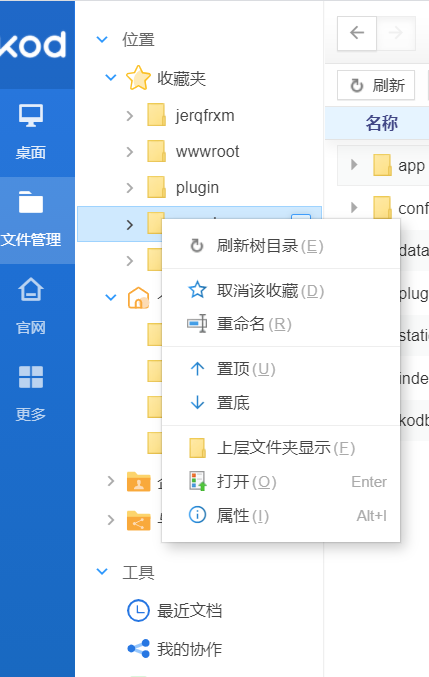Screen dimensions: 429x677
Task: Expand the app folder triangle in file list
Action: (354, 165)
